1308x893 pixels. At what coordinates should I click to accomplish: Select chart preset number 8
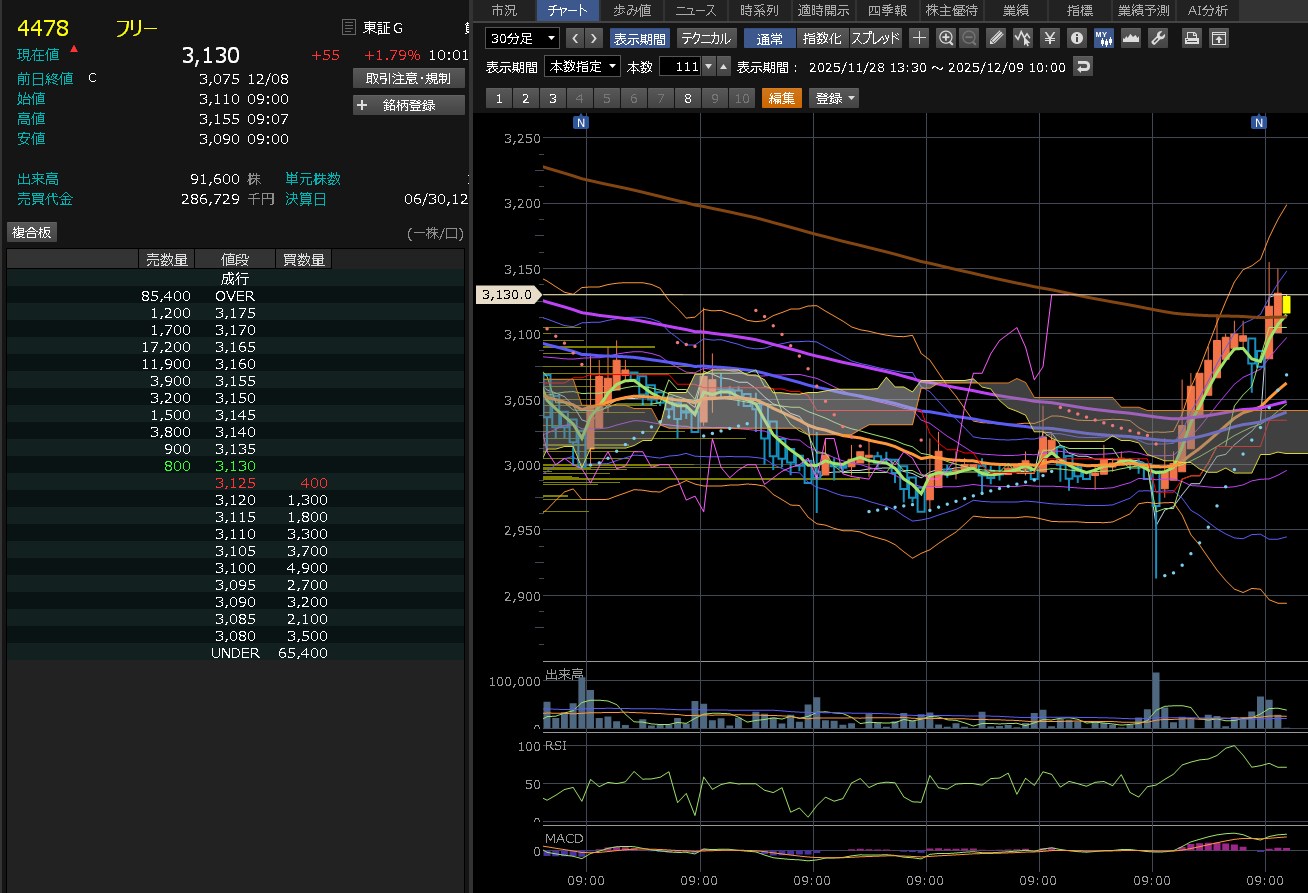coord(687,98)
